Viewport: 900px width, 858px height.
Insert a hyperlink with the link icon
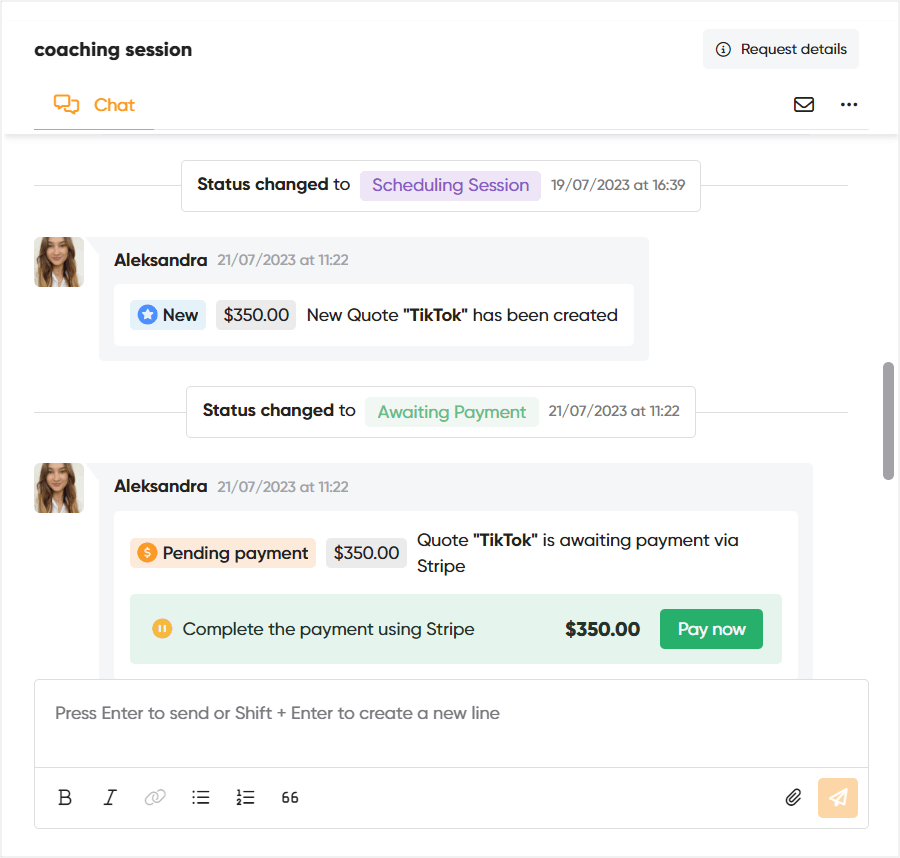click(x=155, y=798)
